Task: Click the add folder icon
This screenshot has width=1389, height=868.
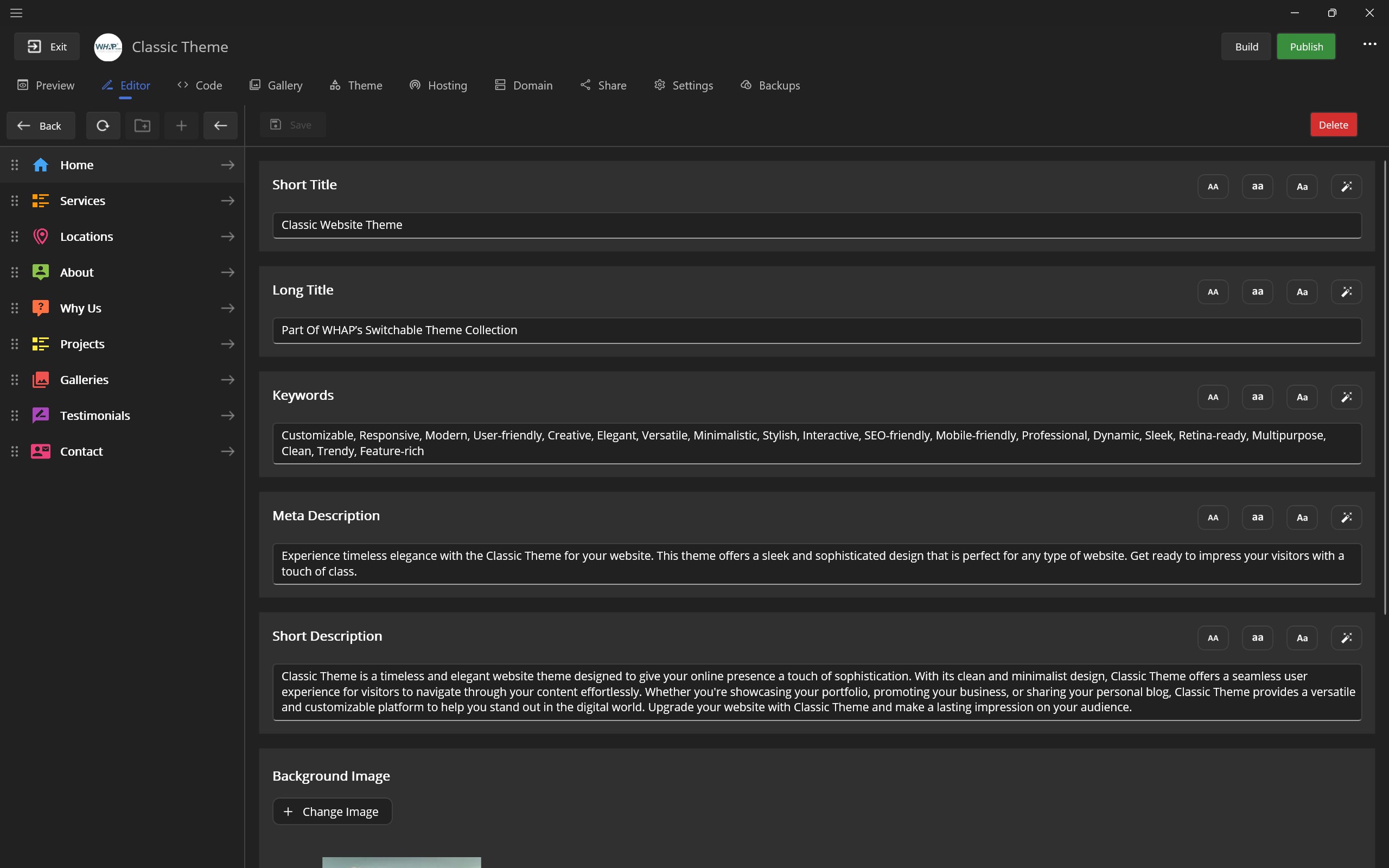Action: coord(142,126)
